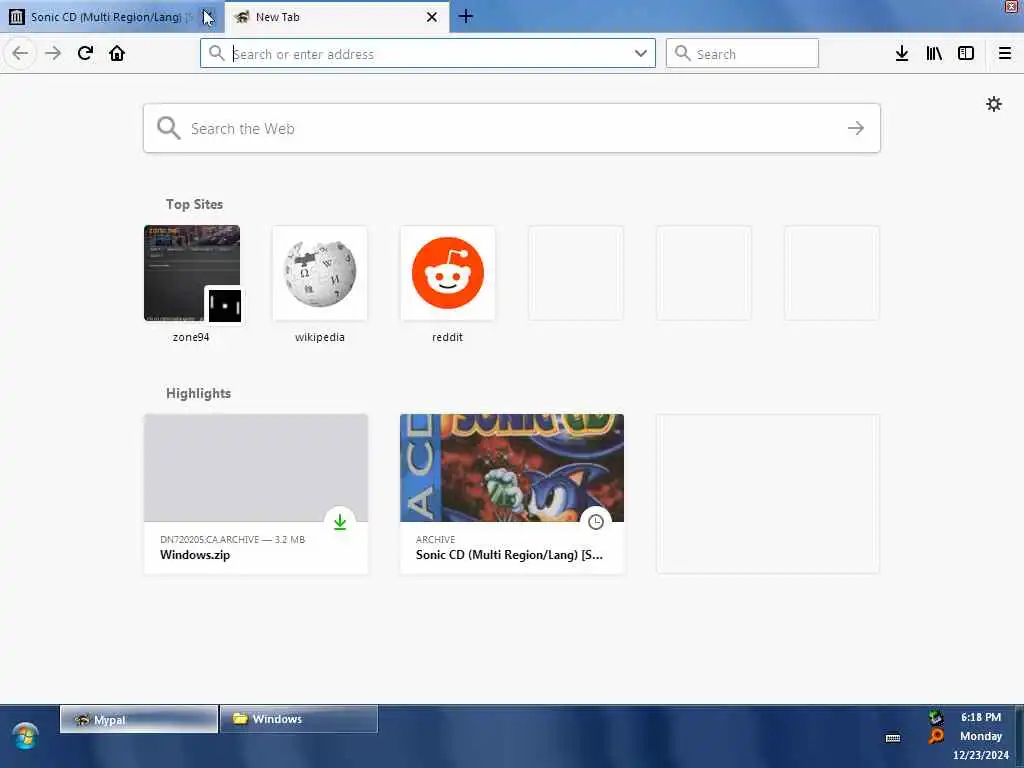This screenshot has width=1024, height=768.
Task: Toggle the sidebar view icon
Action: coord(966,54)
